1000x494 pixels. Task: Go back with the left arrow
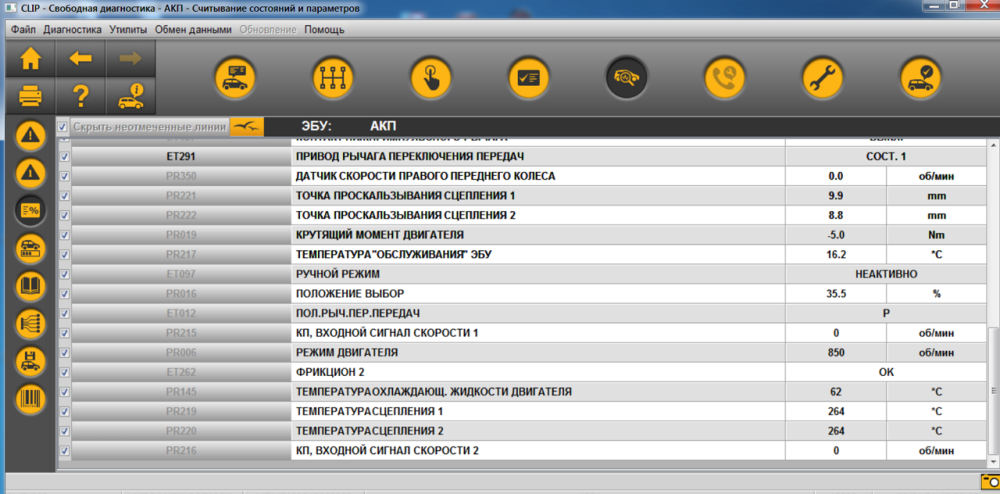click(x=80, y=59)
